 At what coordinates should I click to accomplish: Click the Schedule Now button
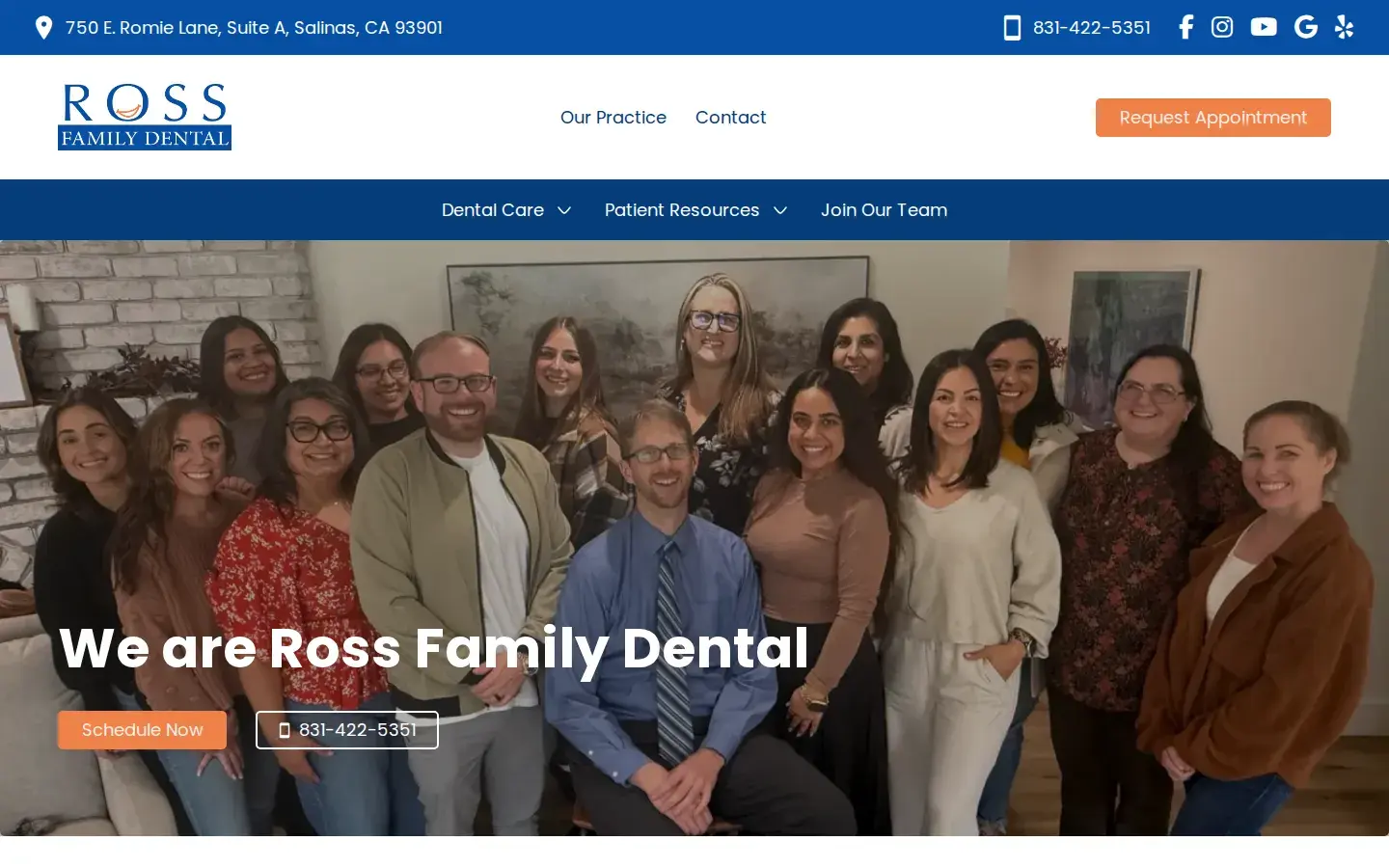(142, 730)
